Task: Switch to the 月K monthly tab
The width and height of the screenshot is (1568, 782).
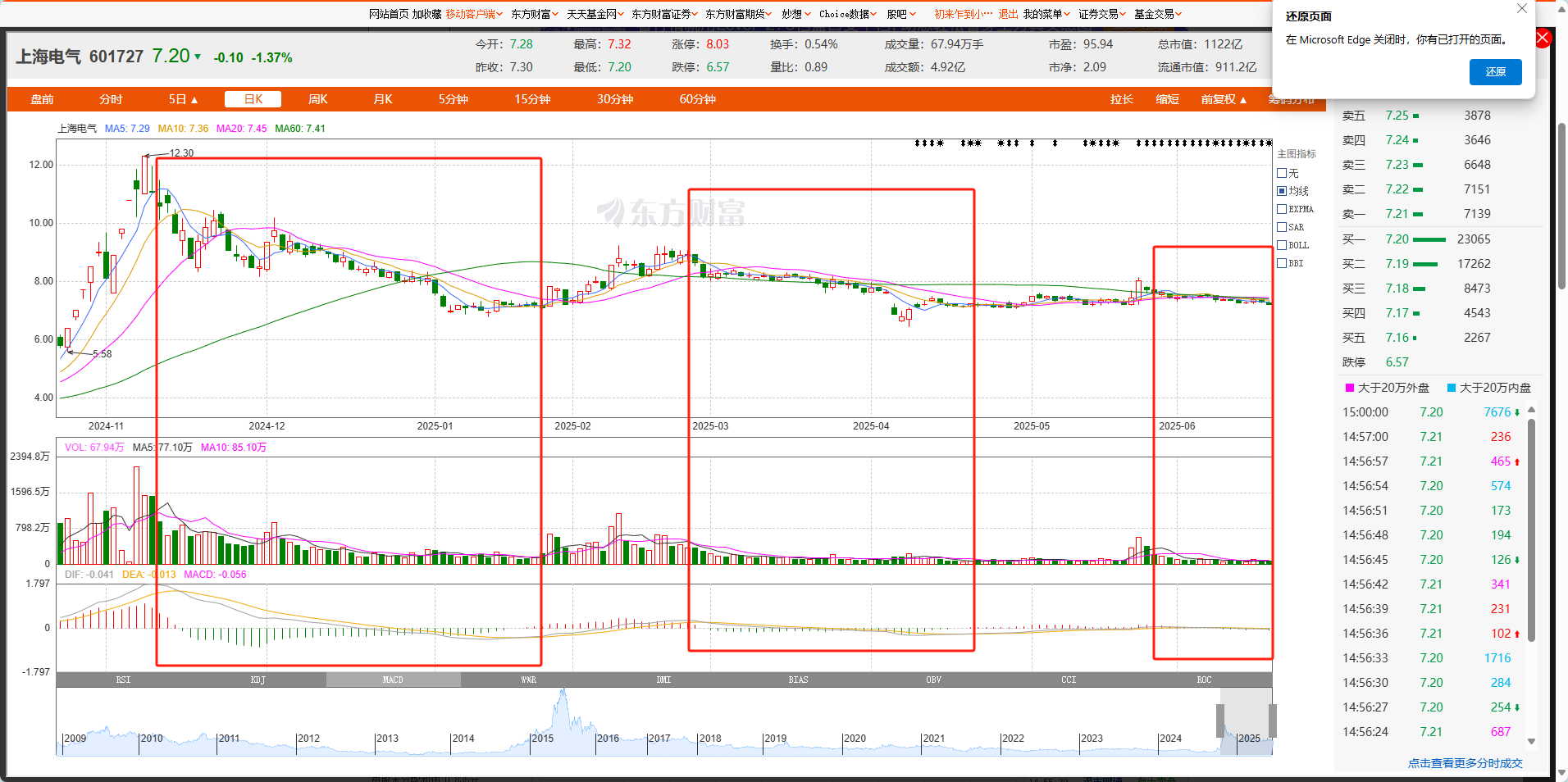Action: 382,99
